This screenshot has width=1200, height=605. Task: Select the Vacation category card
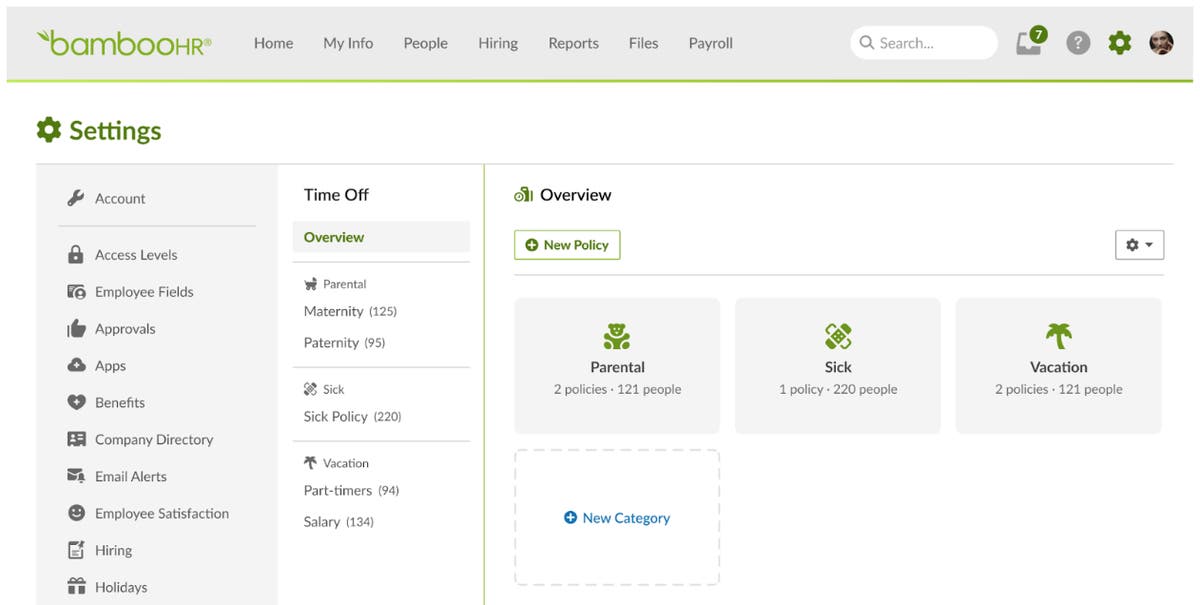(x=1057, y=365)
